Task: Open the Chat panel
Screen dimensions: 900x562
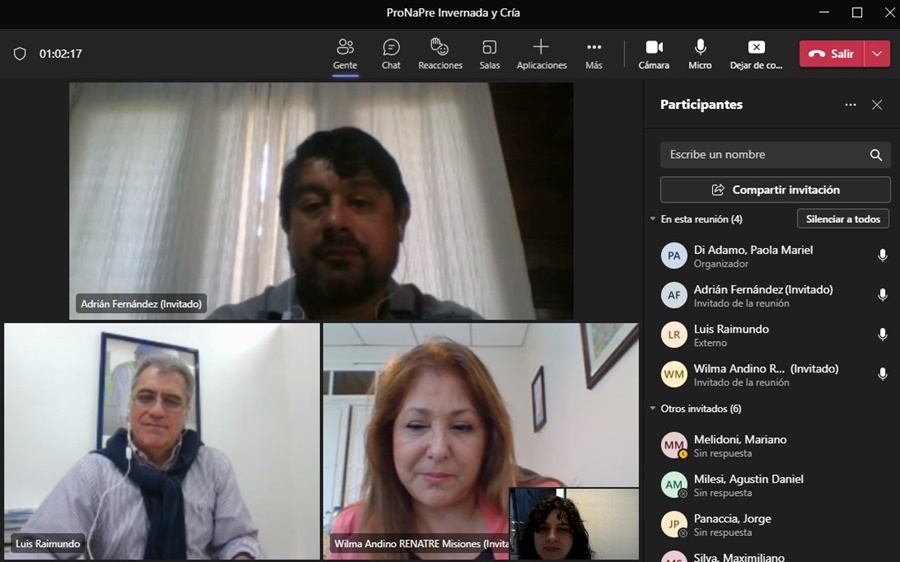Action: (x=391, y=54)
